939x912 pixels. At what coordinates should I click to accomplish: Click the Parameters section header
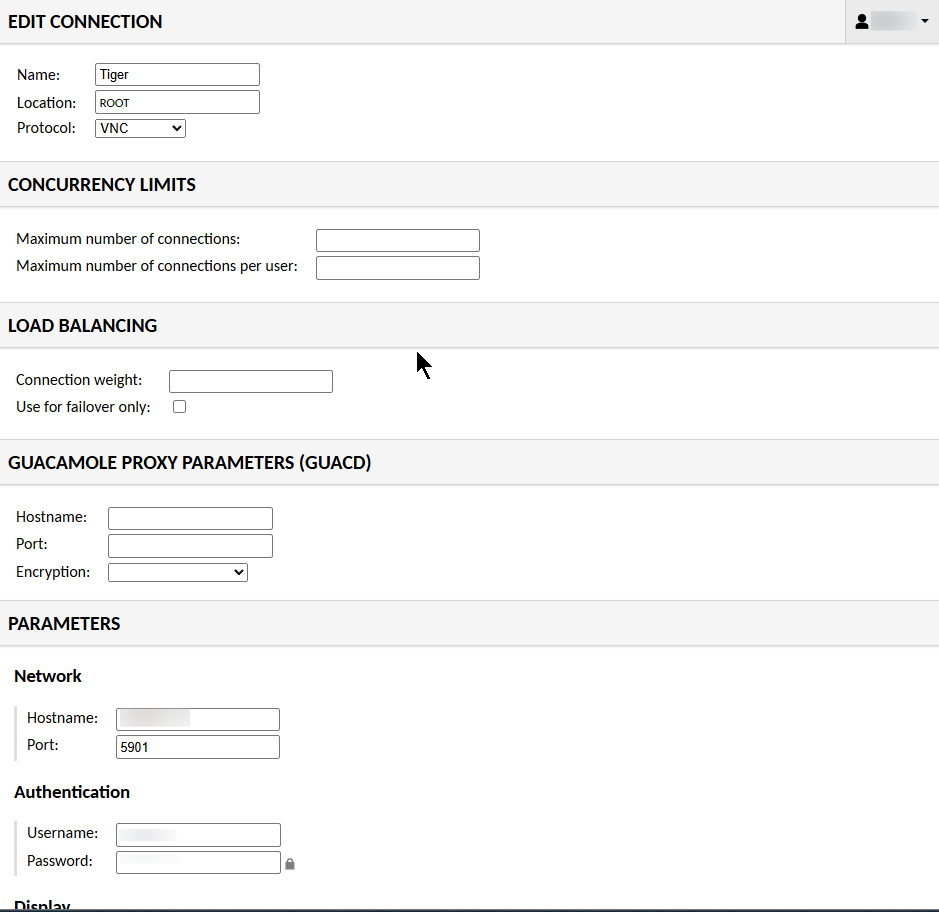64,624
